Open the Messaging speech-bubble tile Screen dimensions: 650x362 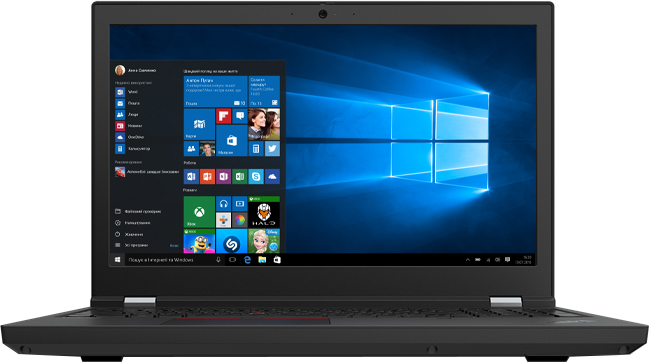click(240, 116)
